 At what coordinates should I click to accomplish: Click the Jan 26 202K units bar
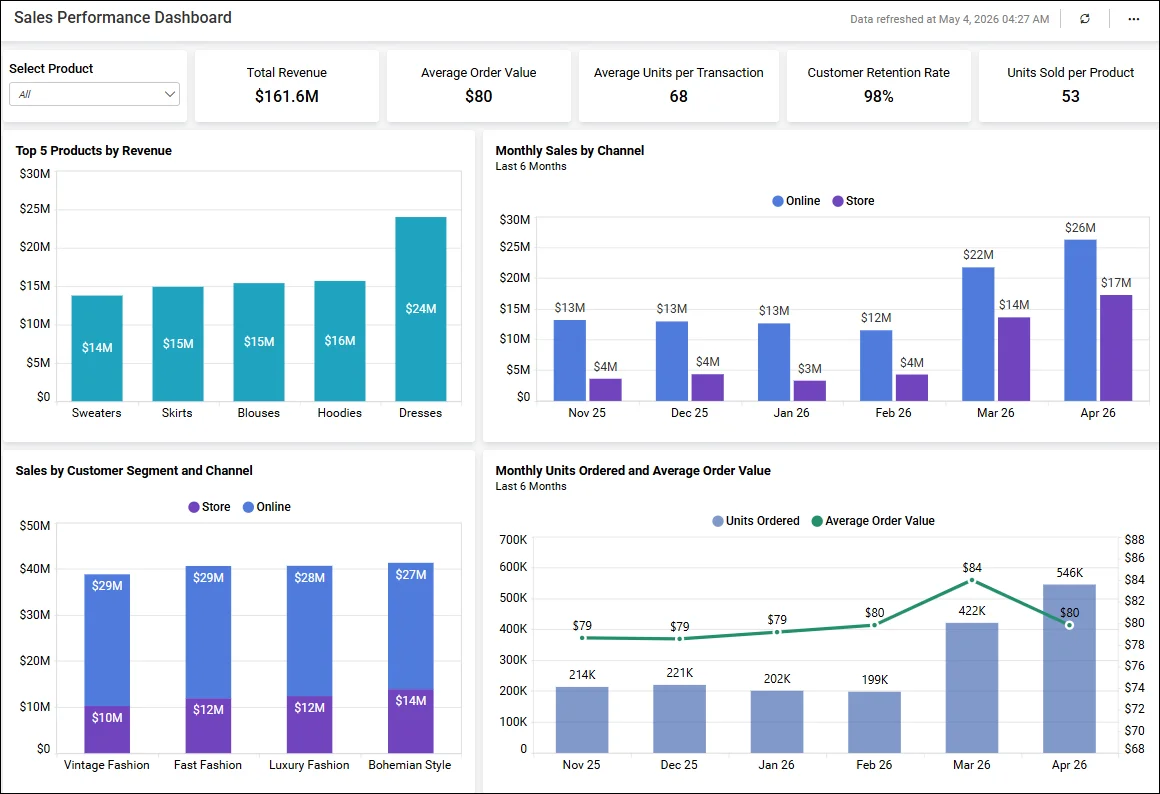click(777, 722)
